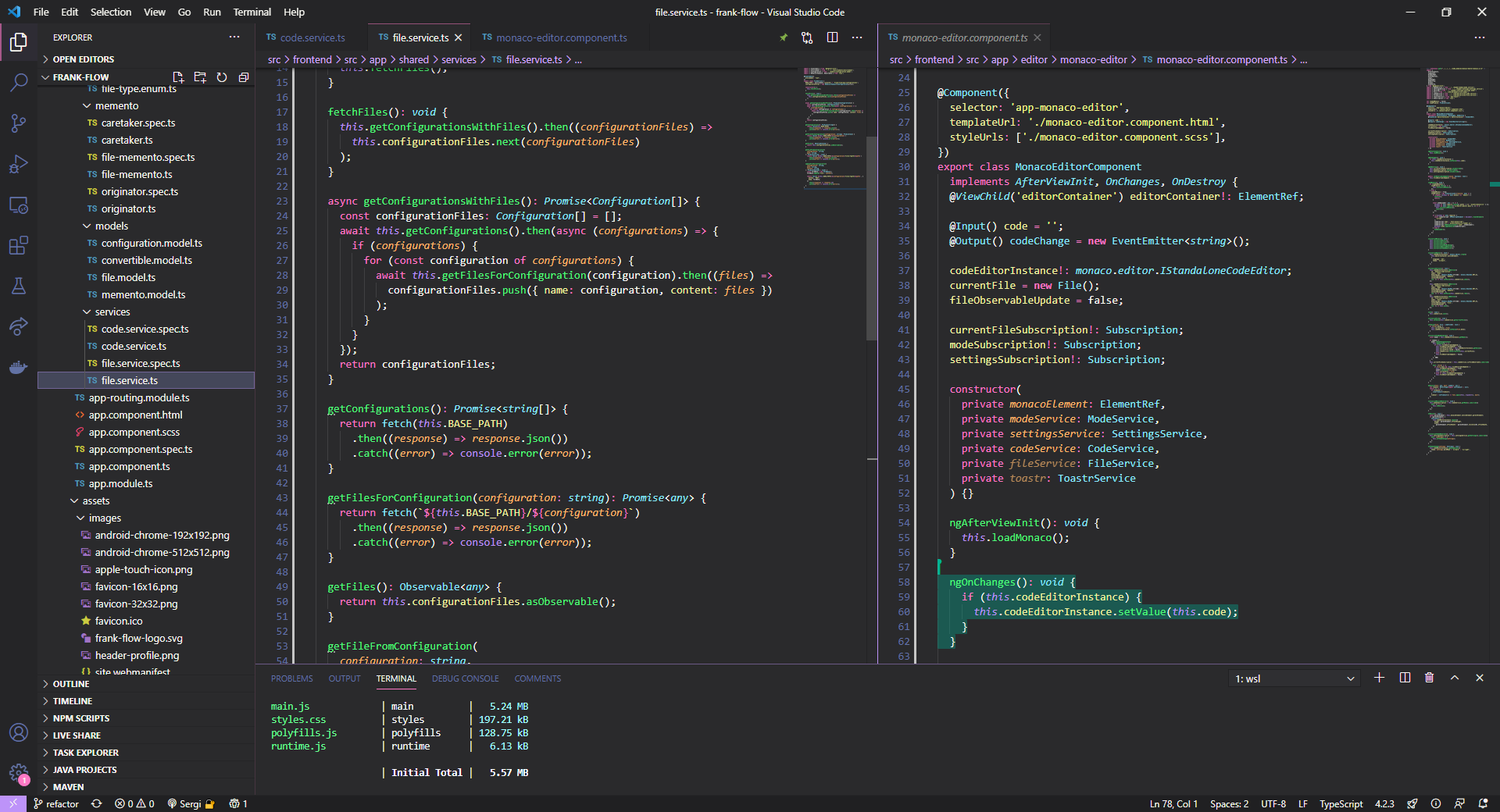The width and height of the screenshot is (1500, 812).
Task: Switch to the PROBLEMS panel tab
Action: coord(291,678)
